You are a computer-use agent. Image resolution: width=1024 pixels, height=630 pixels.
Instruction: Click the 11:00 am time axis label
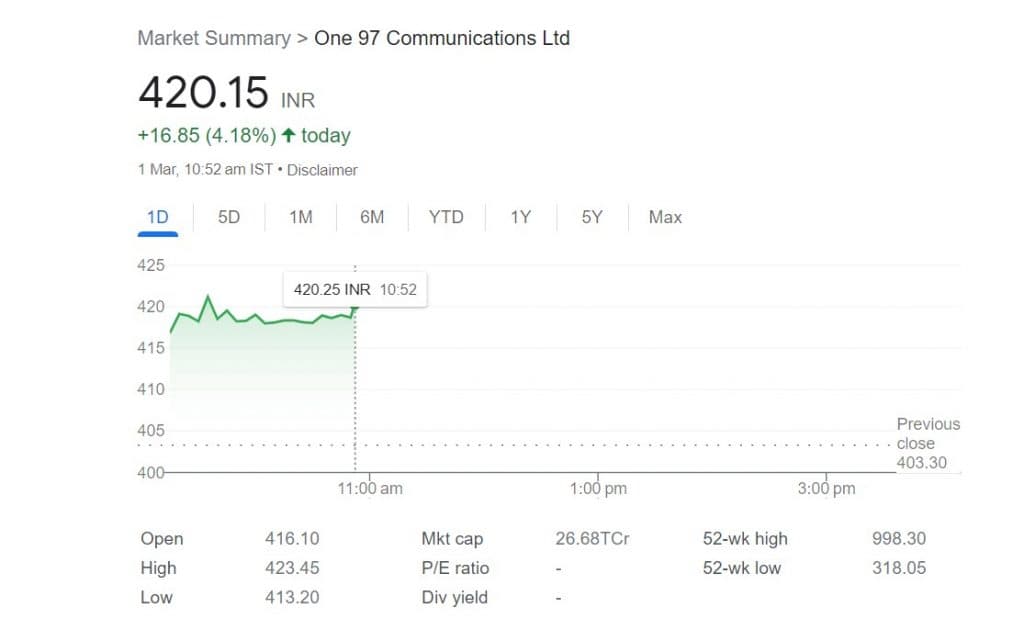pos(370,489)
